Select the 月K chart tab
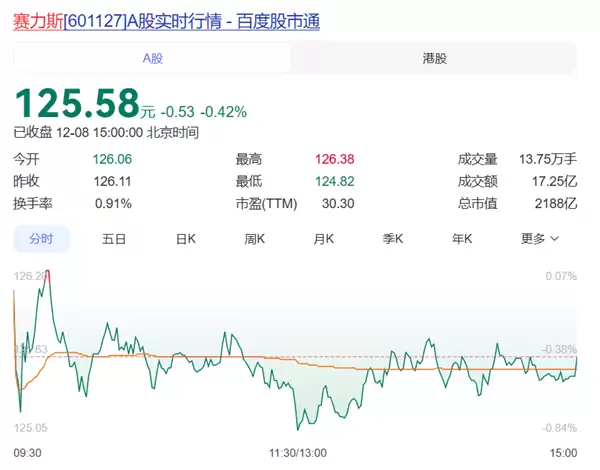The height and width of the screenshot is (470, 600). [323, 239]
